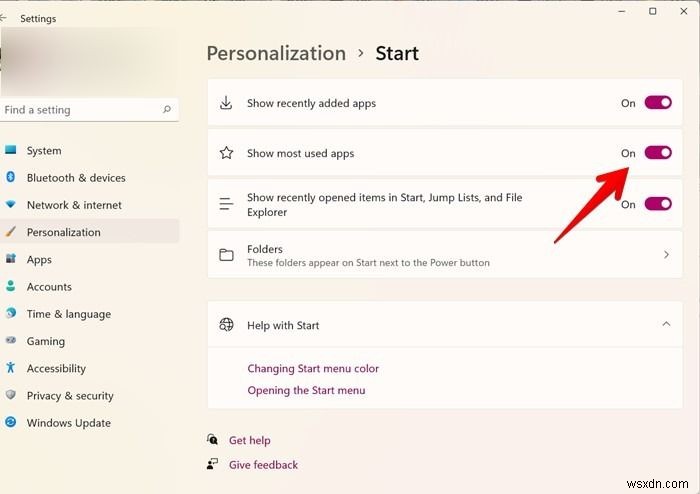The height and width of the screenshot is (494, 700).
Task: Turn off Show most used apps
Action: click(x=657, y=153)
